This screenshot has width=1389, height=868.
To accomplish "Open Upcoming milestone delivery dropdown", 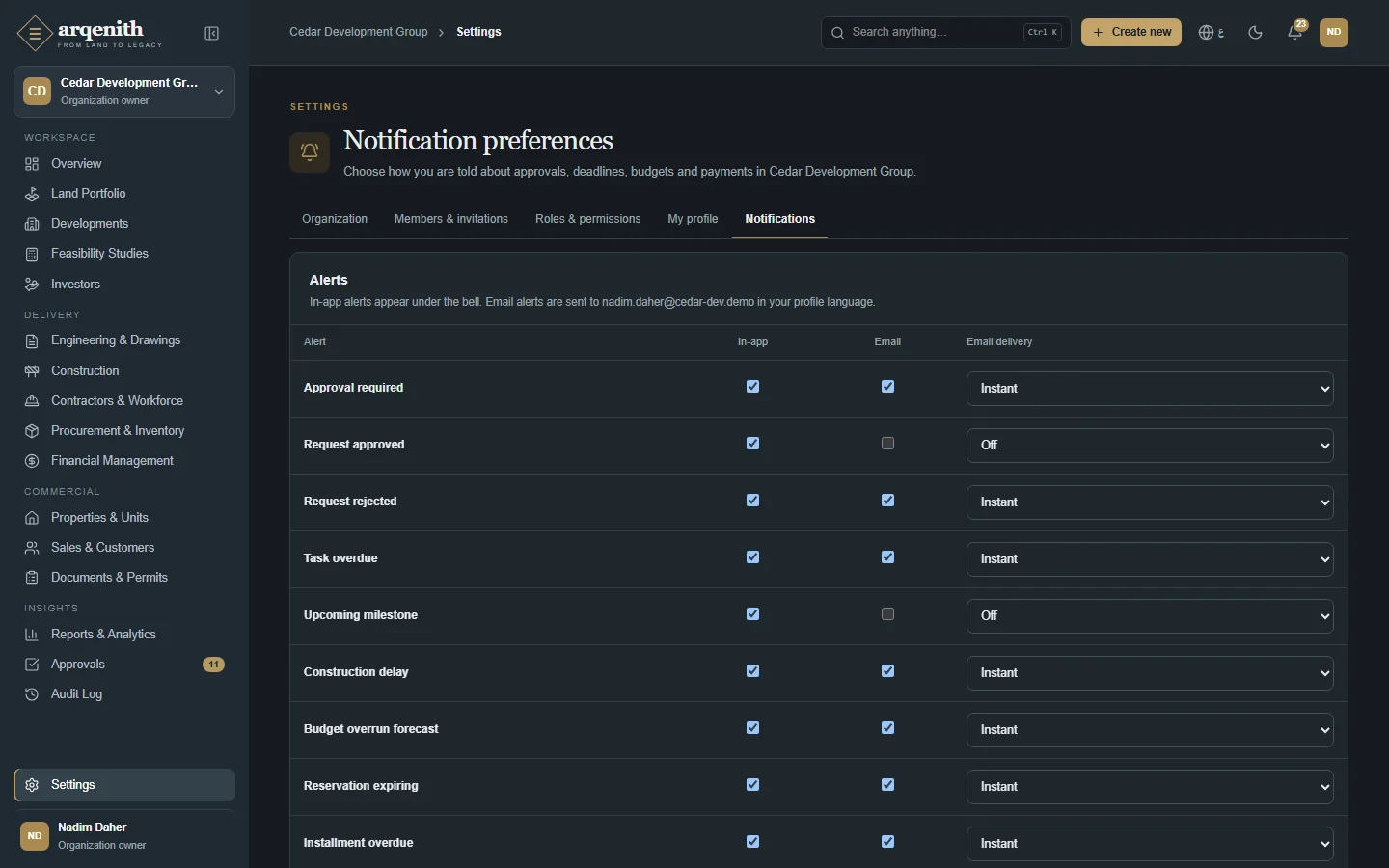I will [x=1150, y=616].
